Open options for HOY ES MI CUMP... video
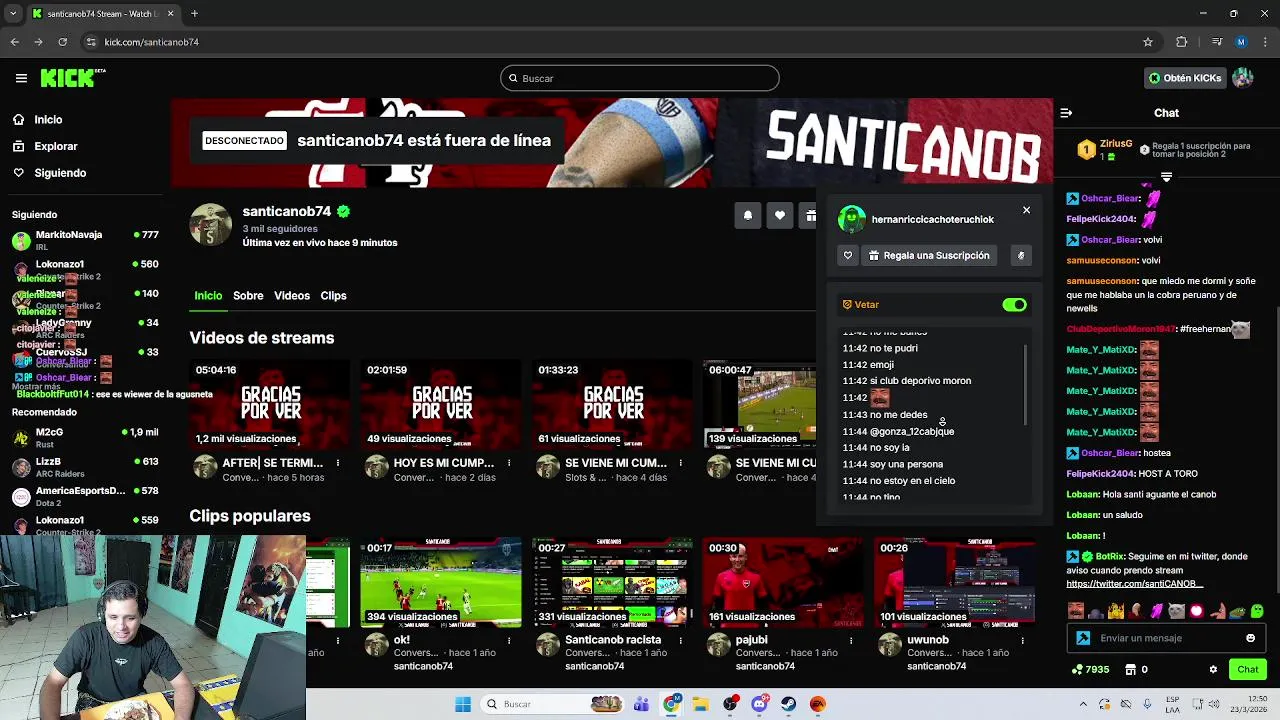 [x=509, y=463]
